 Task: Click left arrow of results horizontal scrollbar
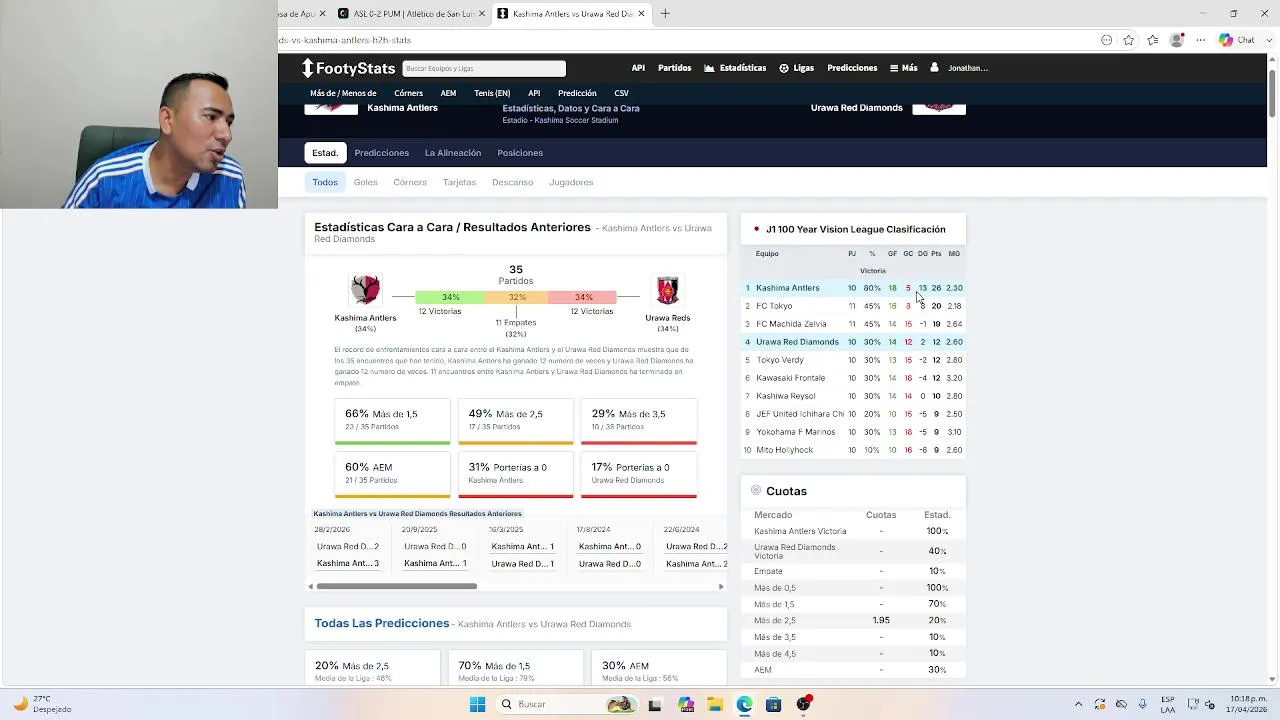[310, 586]
